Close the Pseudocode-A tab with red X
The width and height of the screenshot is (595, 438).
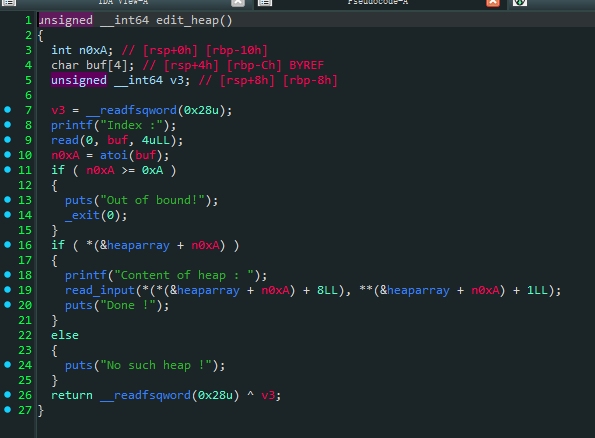493,3
